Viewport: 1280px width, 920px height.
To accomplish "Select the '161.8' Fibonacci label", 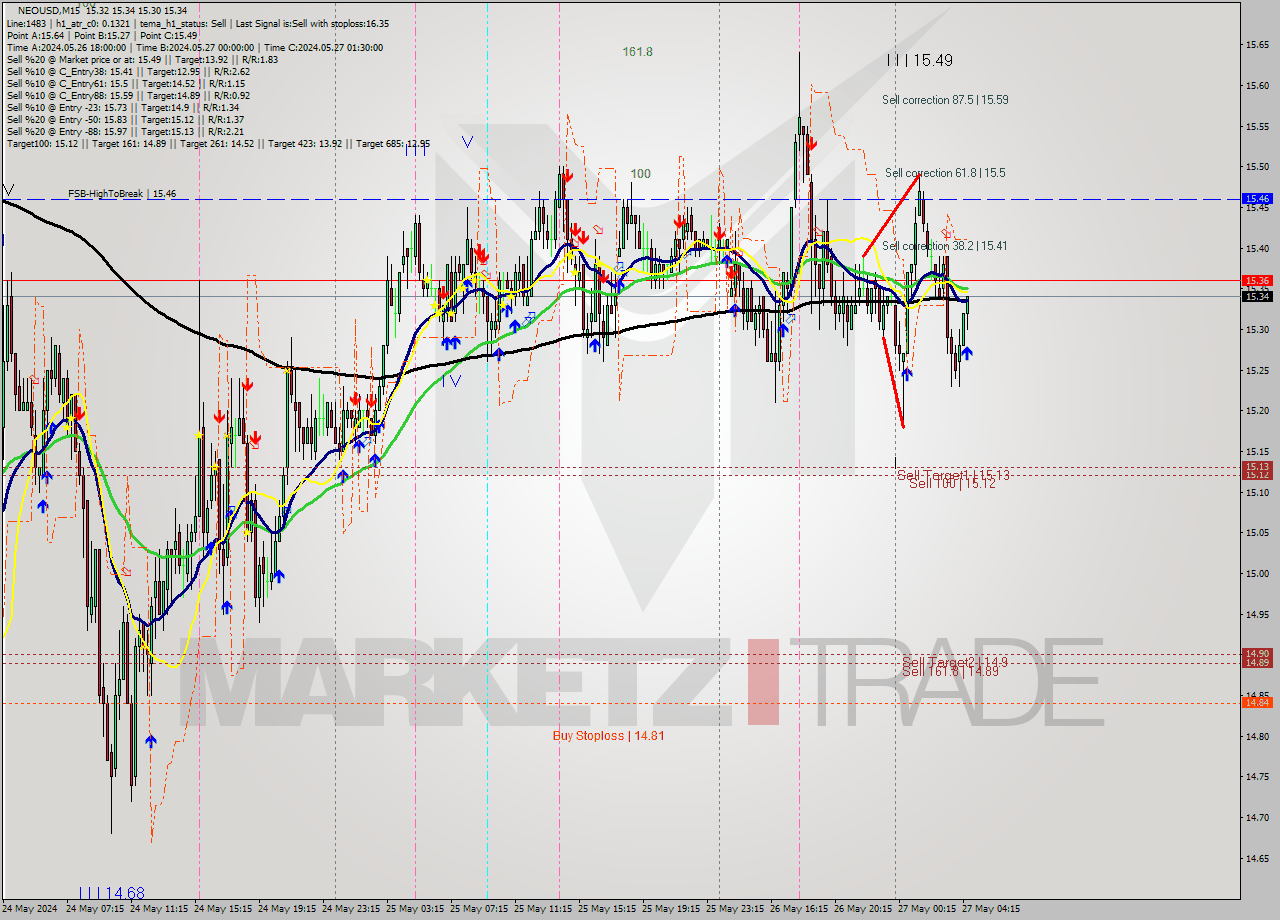I will [x=637, y=51].
